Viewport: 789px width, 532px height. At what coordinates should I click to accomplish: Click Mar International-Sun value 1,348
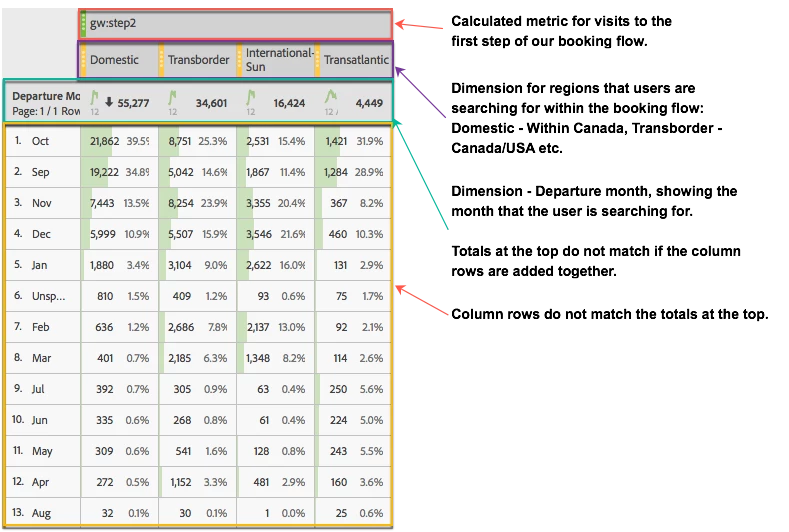click(x=258, y=358)
